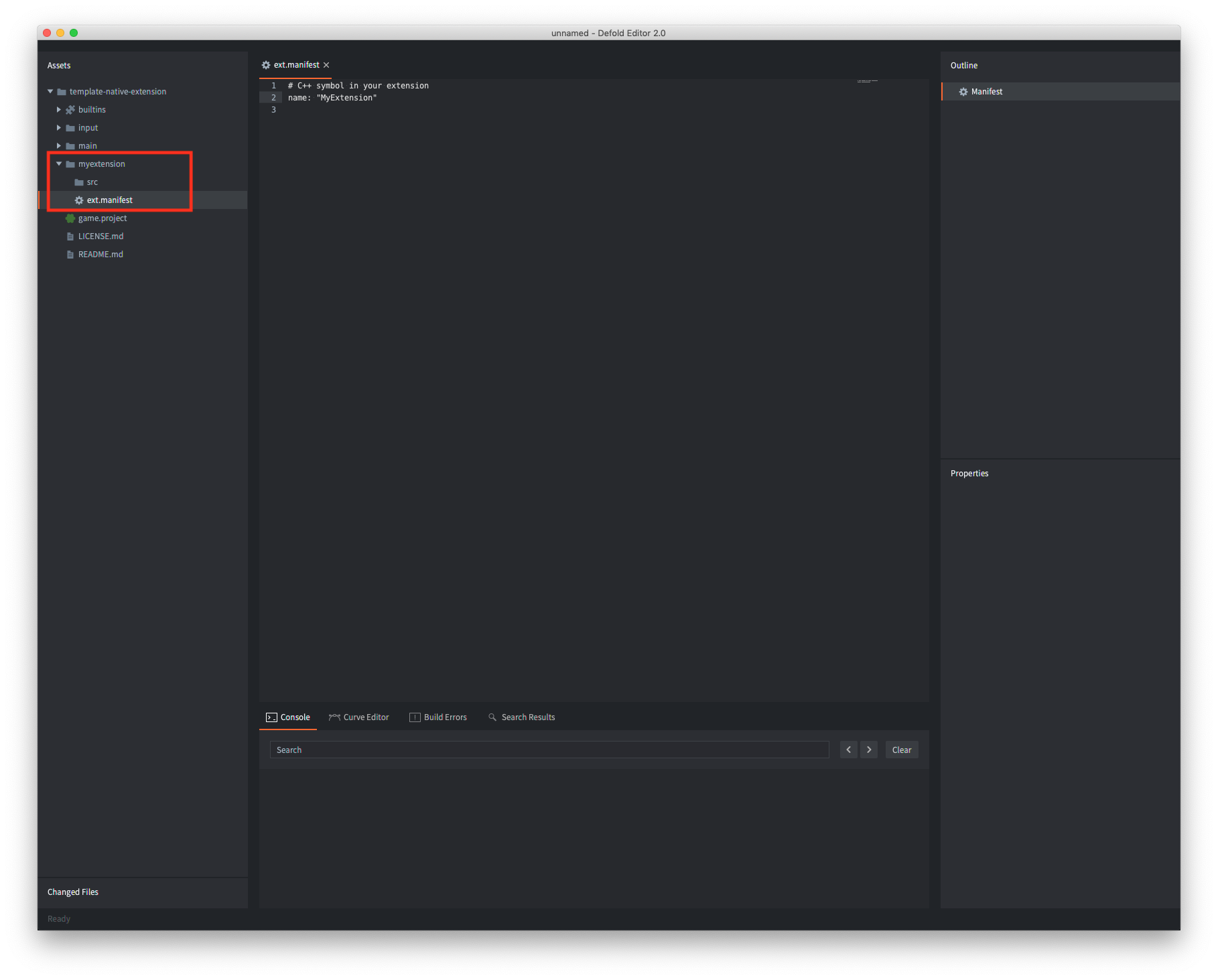Image resolution: width=1218 pixels, height=980 pixels.
Task: Expand the builtins folder
Action: [59, 110]
